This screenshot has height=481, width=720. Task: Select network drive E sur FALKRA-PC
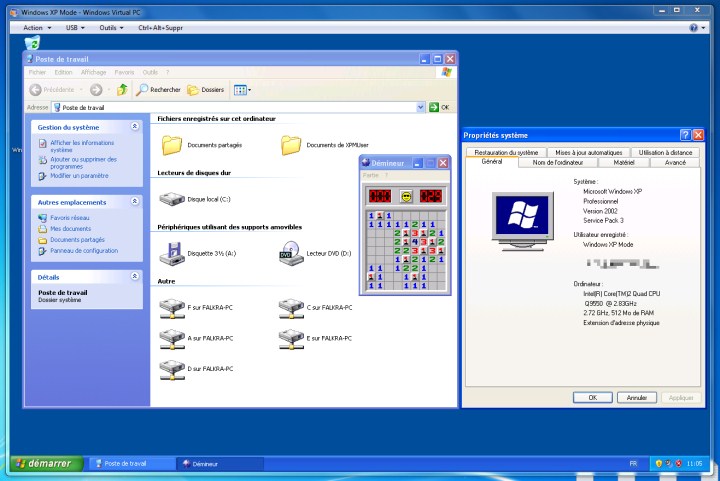click(291, 339)
